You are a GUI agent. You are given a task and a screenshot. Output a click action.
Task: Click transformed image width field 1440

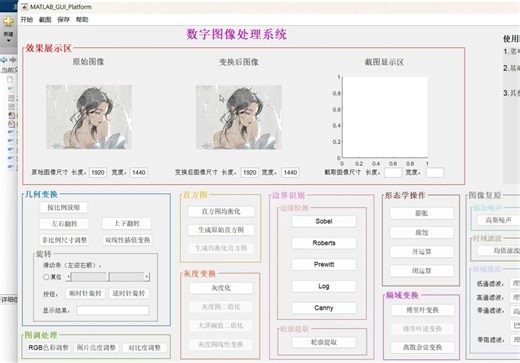point(290,173)
